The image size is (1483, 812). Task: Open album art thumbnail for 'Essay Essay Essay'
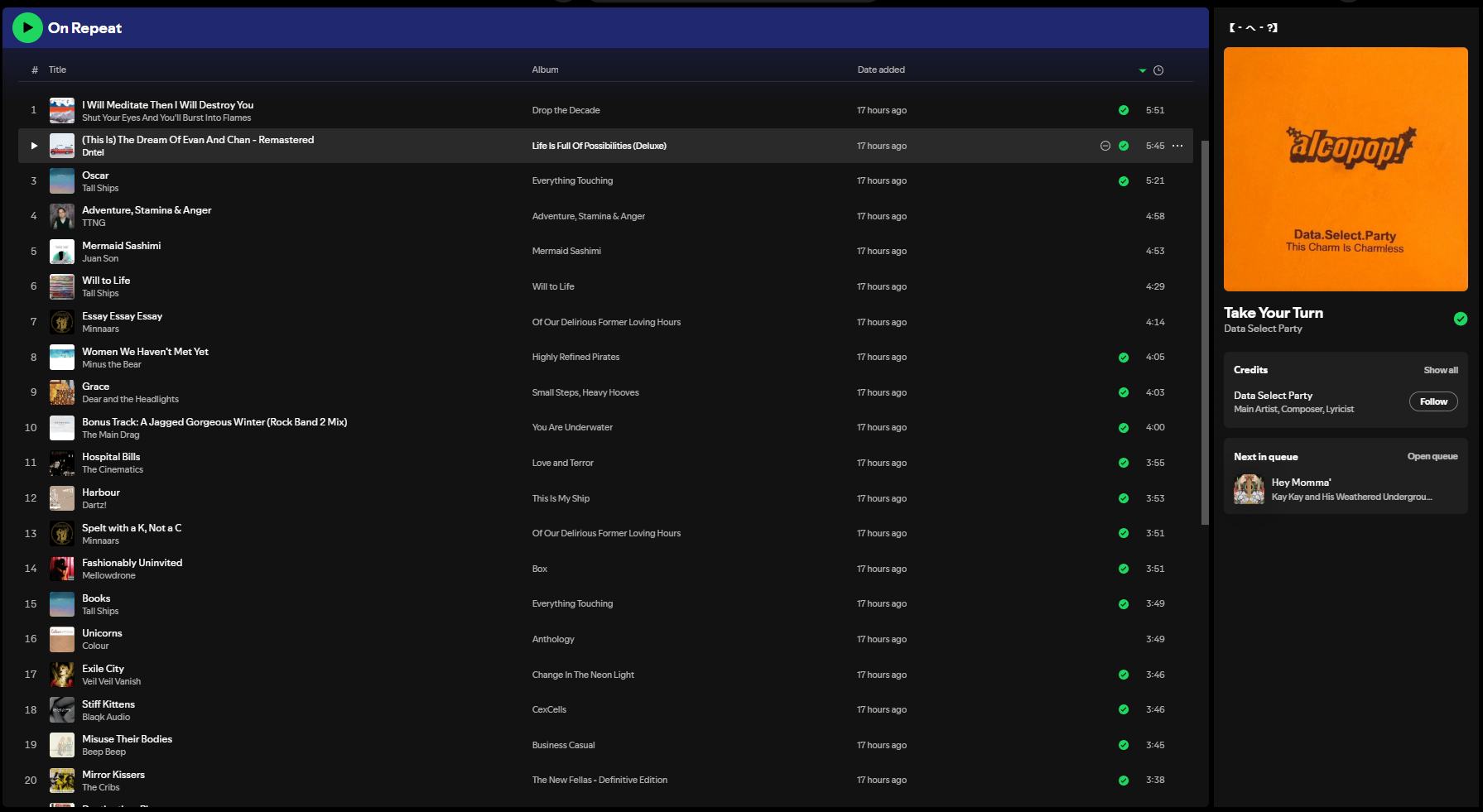pyautogui.click(x=62, y=322)
